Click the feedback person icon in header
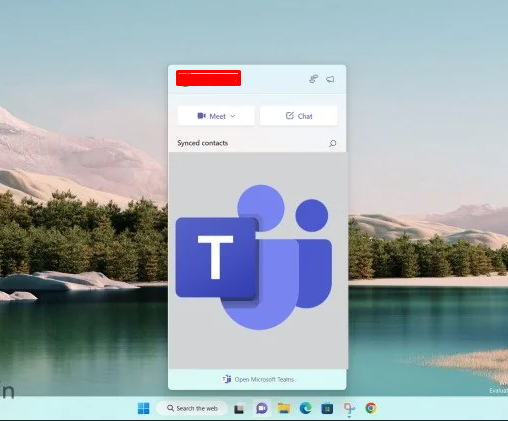The image size is (508, 421). pyautogui.click(x=313, y=79)
